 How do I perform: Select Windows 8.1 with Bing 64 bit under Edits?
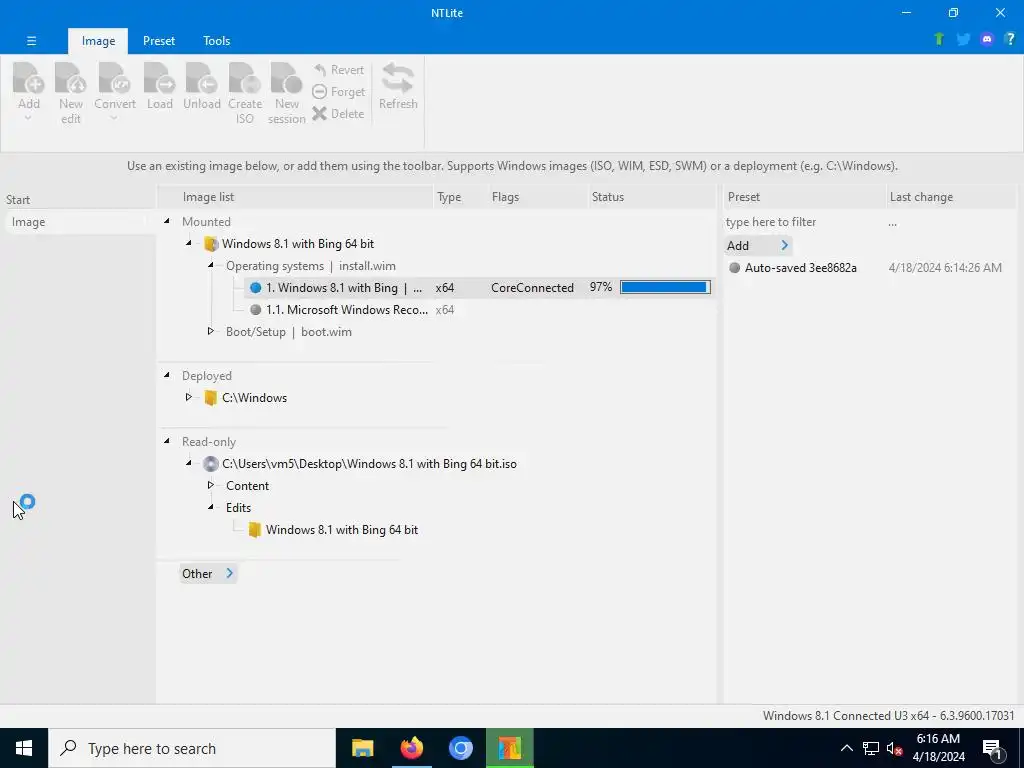pos(342,530)
